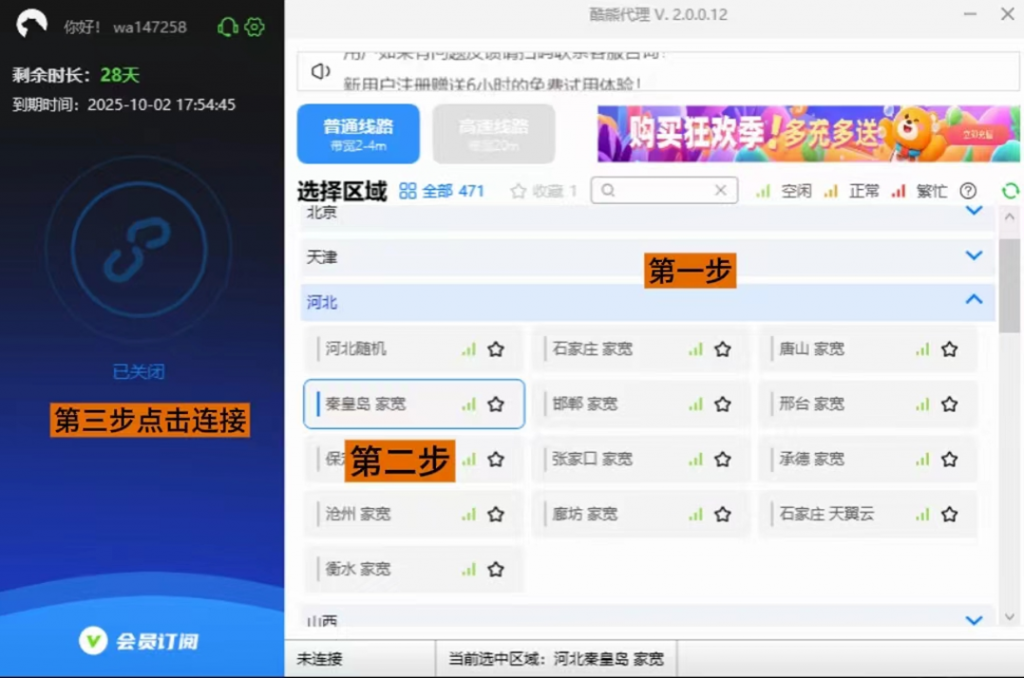Screen dimensions: 1024x678
Task: Click the customer service headset icon
Action: click(x=227, y=27)
